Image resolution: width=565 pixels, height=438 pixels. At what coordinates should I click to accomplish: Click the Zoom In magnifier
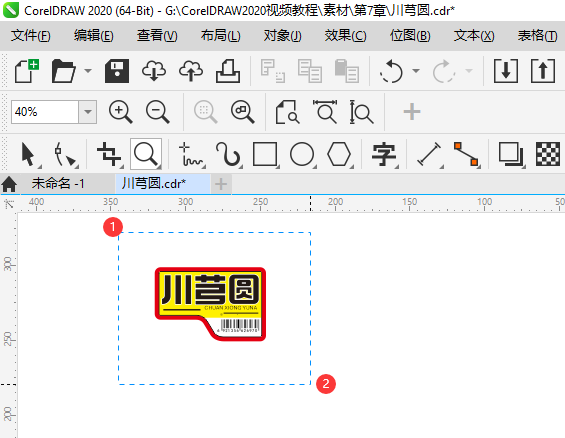pos(121,112)
